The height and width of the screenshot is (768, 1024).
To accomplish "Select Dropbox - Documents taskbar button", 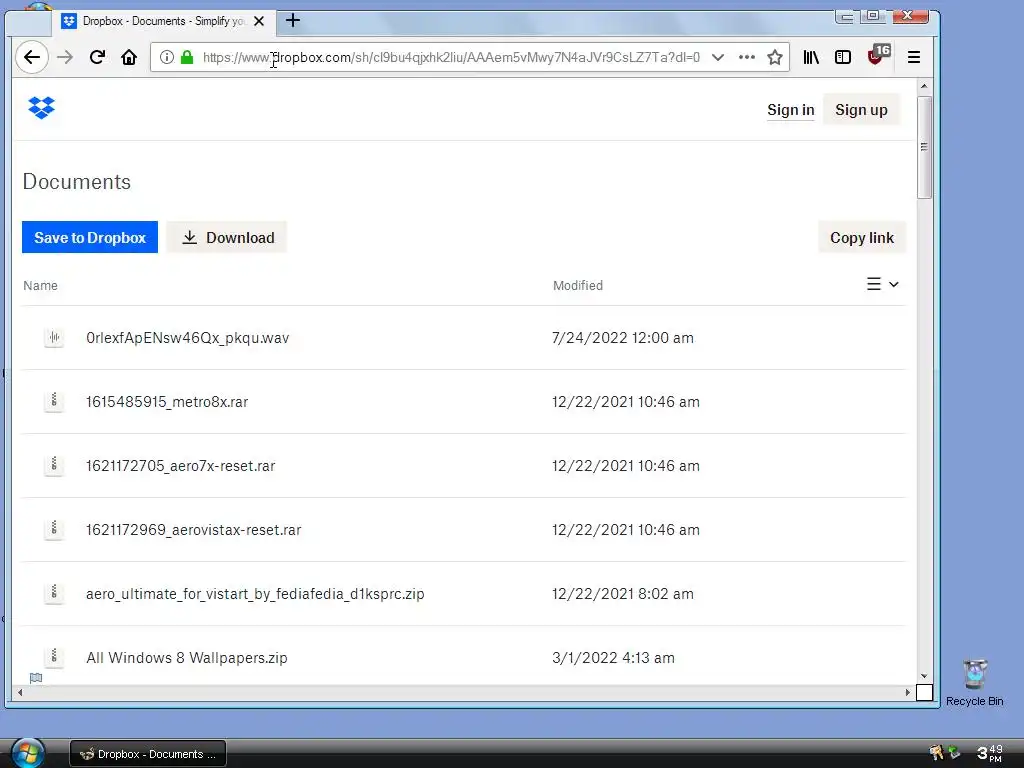I will [148, 754].
